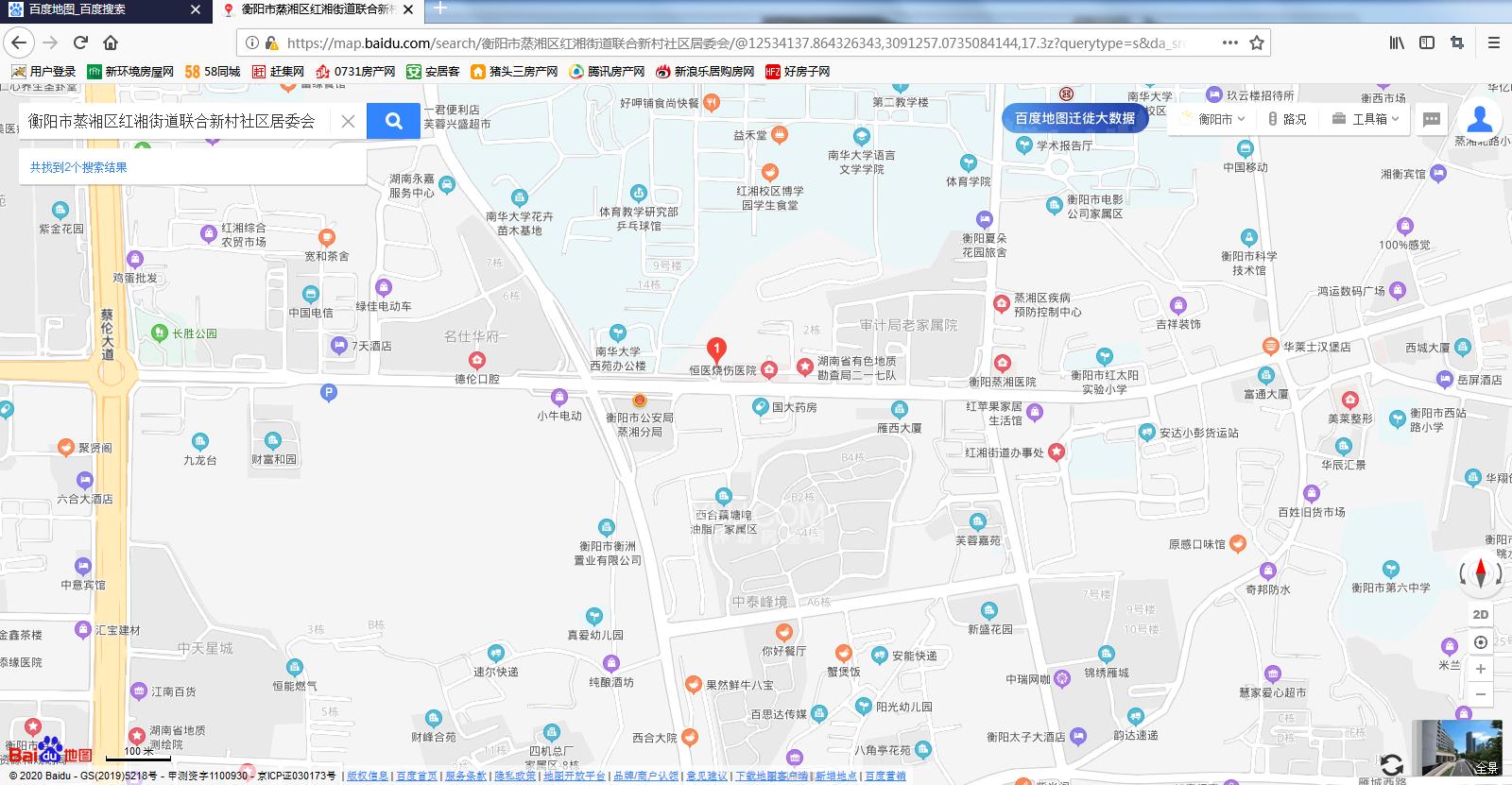Click 衡阳市公安局蒸湘分局 badge icon
1512x785 pixels.
(x=640, y=401)
